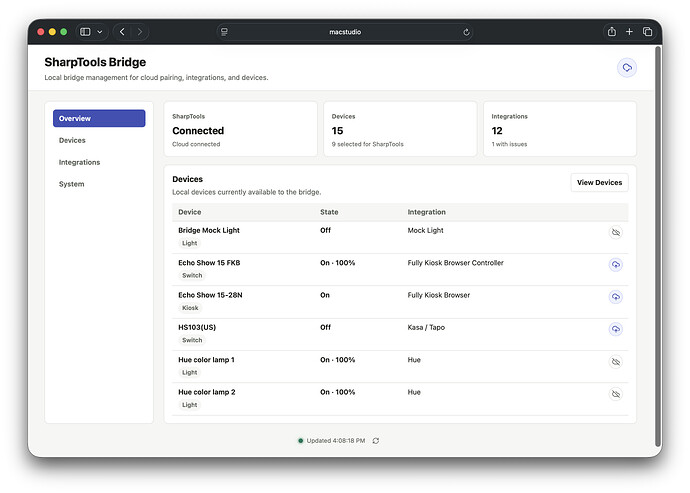Go forward in browser history

(x=140, y=32)
